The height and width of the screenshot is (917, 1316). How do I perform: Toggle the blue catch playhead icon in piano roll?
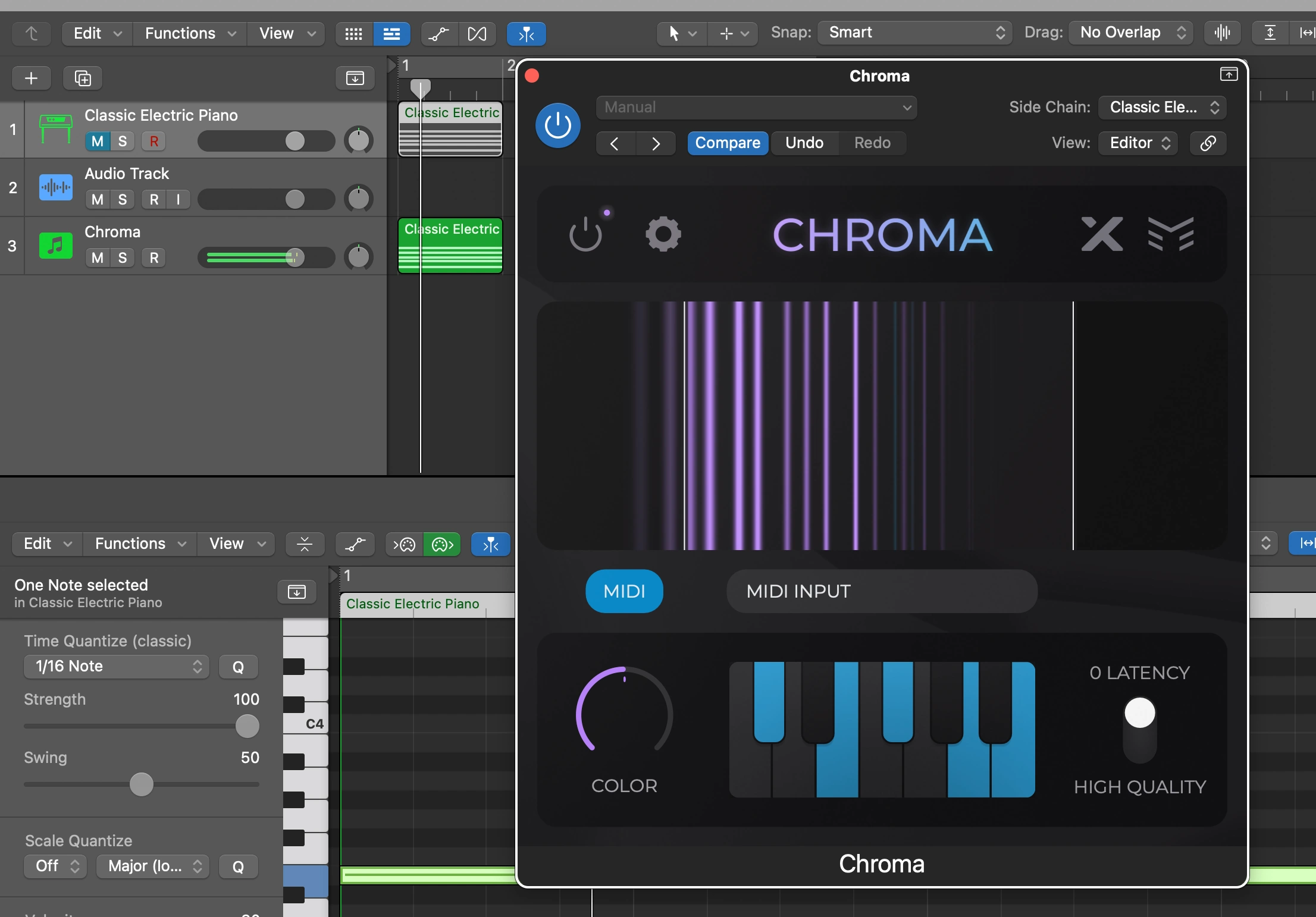490,544
